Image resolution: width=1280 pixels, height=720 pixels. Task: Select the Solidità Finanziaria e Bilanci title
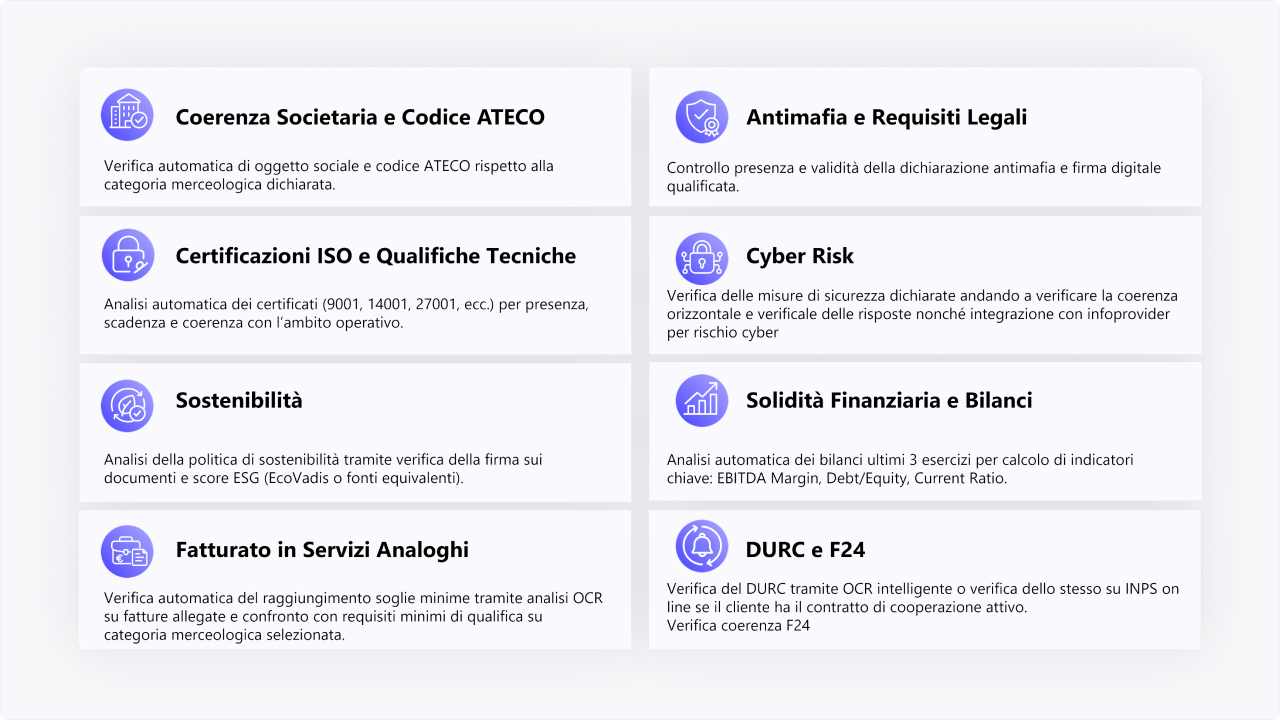click(x=889, y=401)
